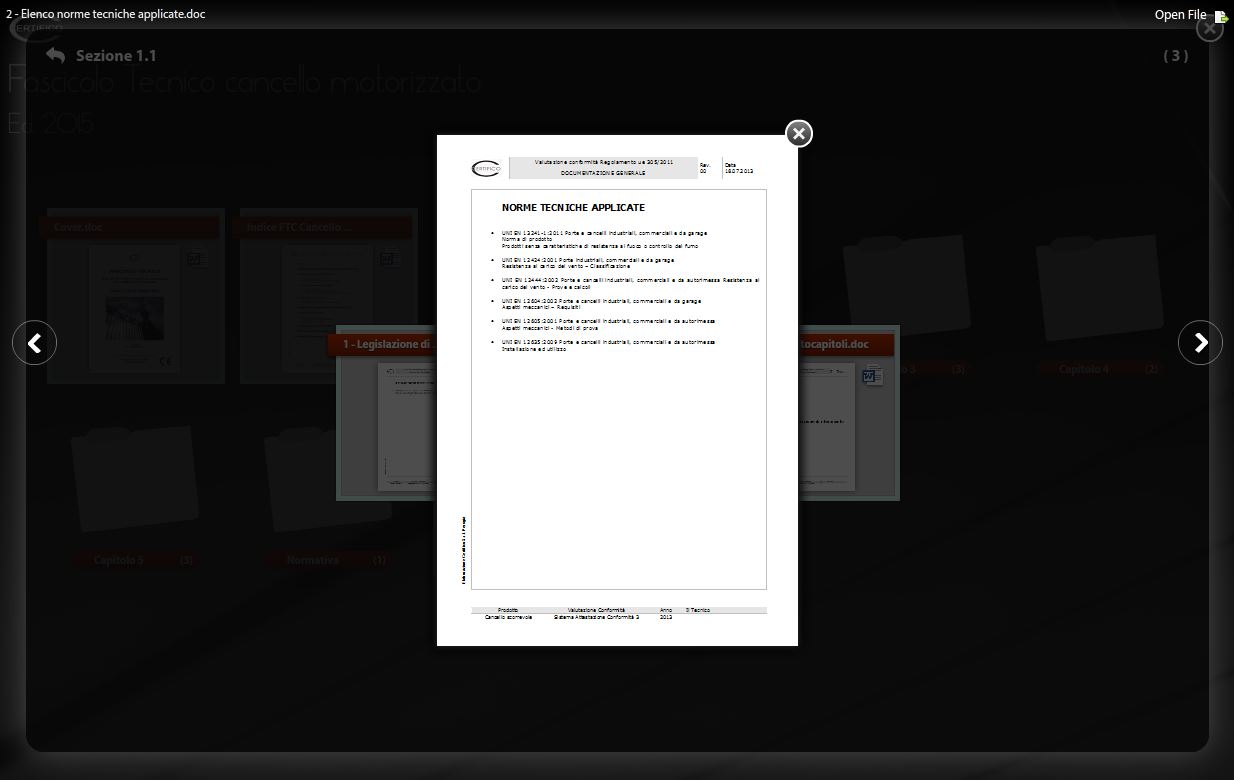Click the '1 - Legislazione di' file title

tap(386, 344)
